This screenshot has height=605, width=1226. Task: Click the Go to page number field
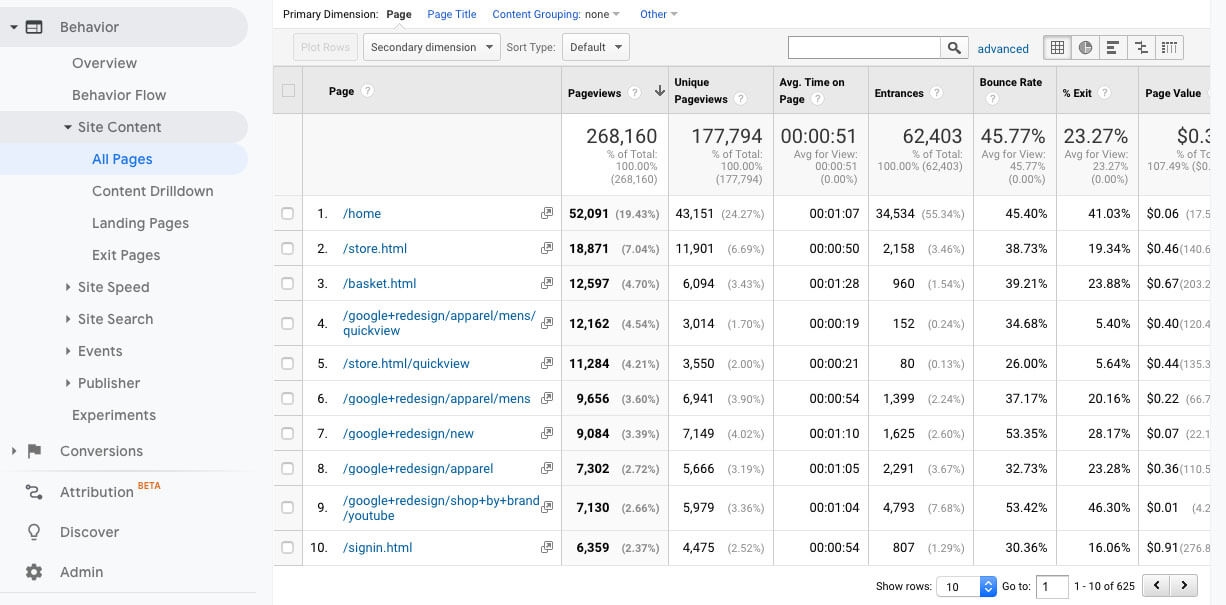click(x=1052, y=587)
